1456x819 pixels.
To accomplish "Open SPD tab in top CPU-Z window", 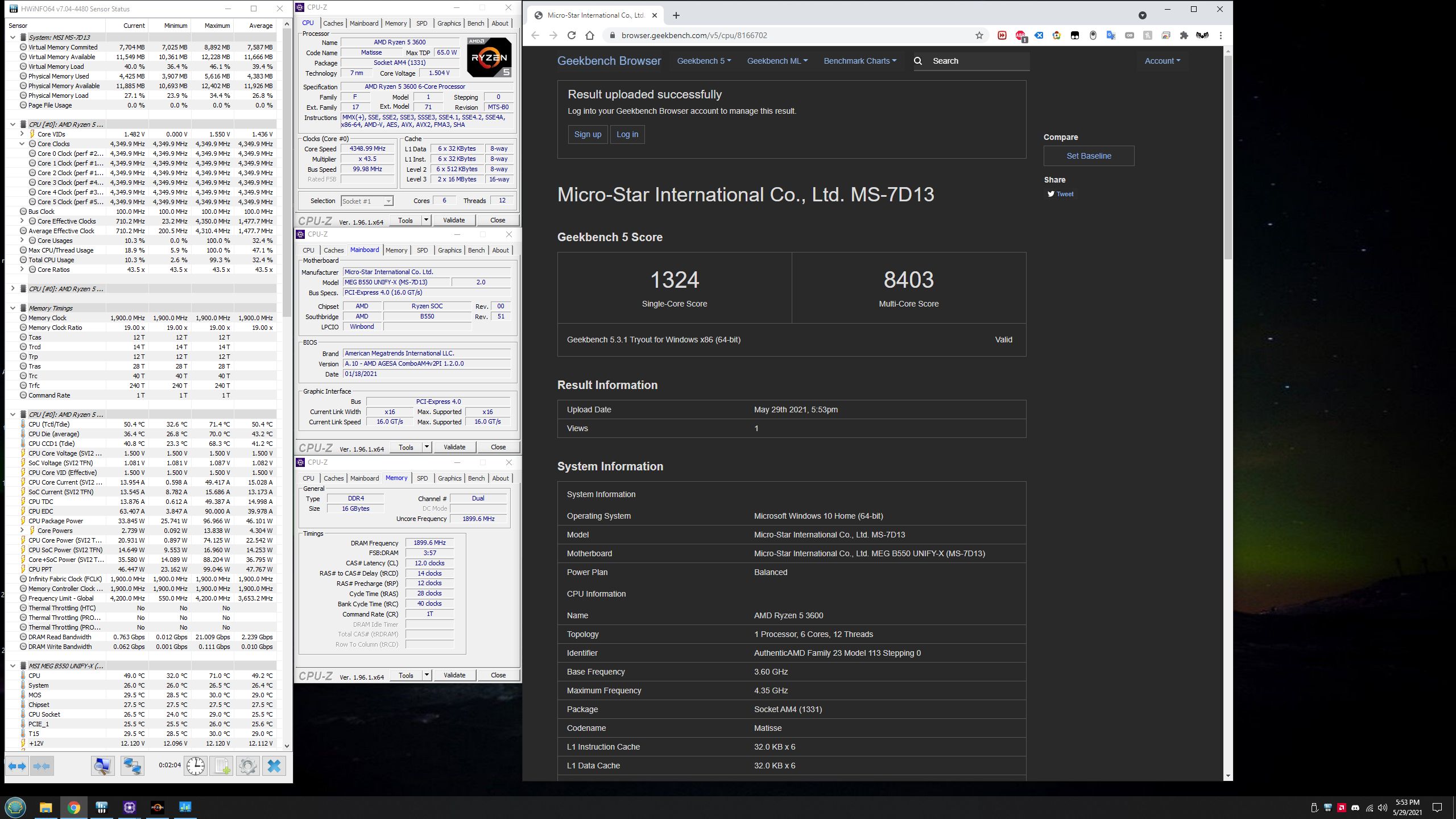I will (x=421, y=23).
